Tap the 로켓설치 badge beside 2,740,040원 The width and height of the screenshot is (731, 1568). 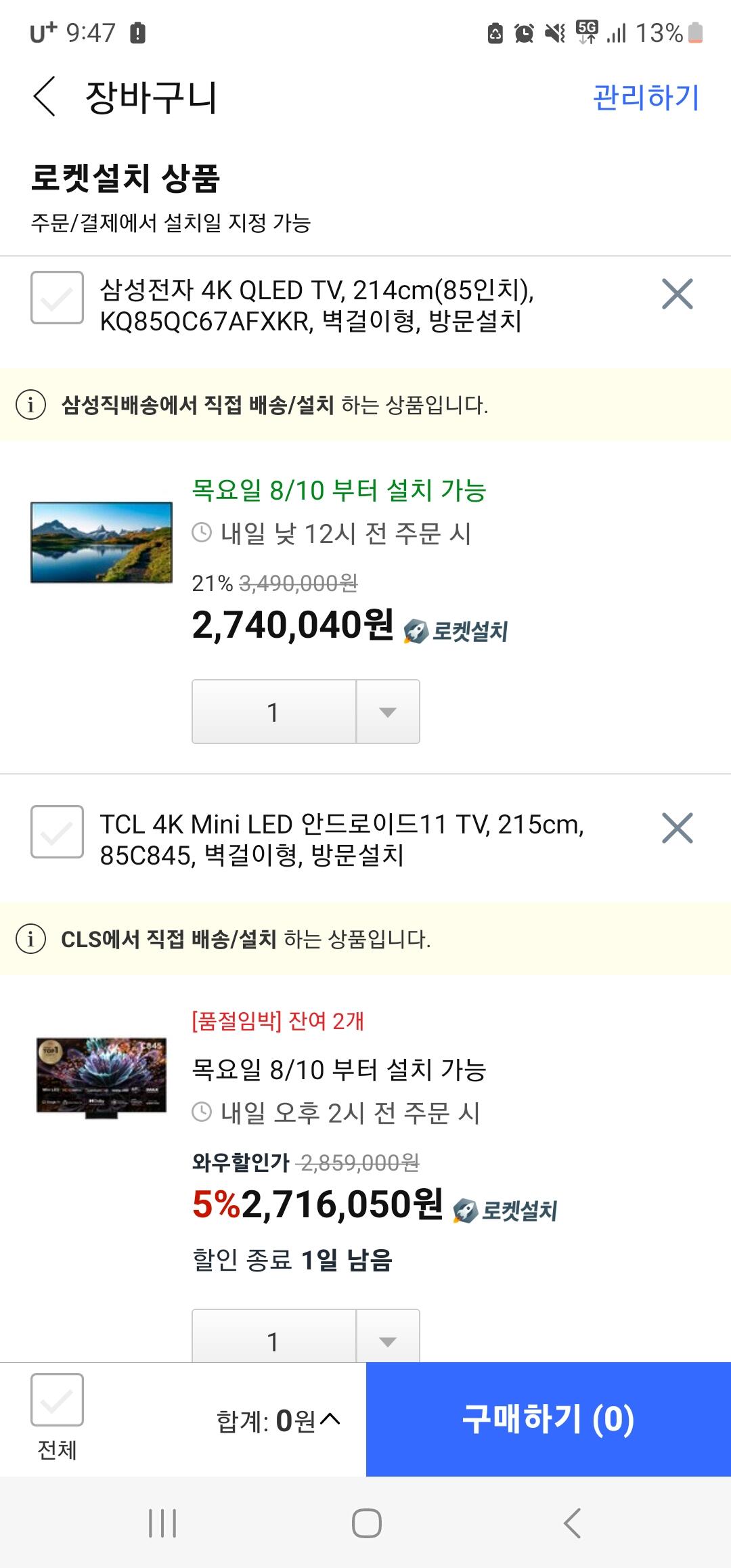[x=456, y=631]
